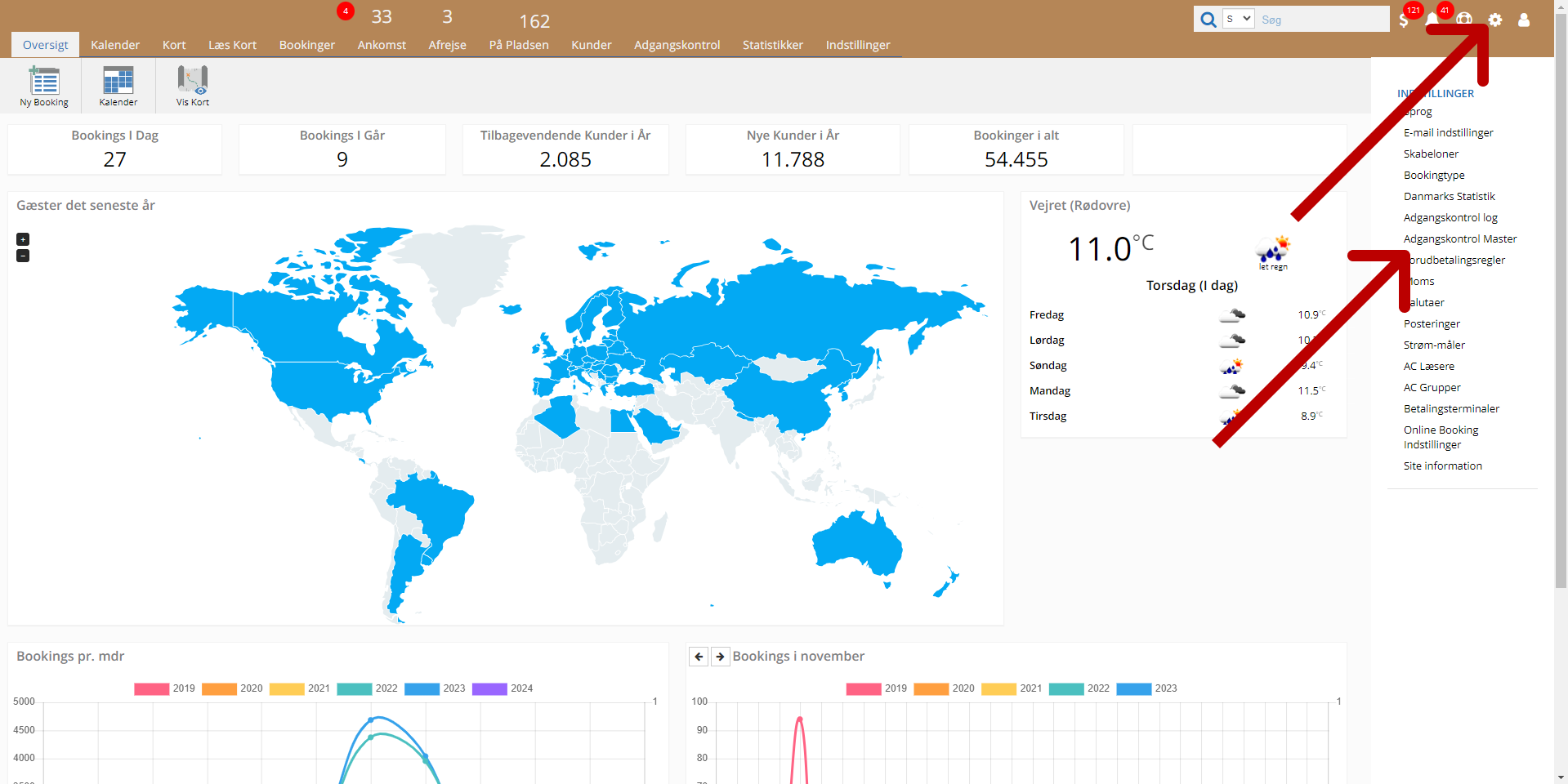Open the search type dropdown showing S

(x=1238, y=19)
